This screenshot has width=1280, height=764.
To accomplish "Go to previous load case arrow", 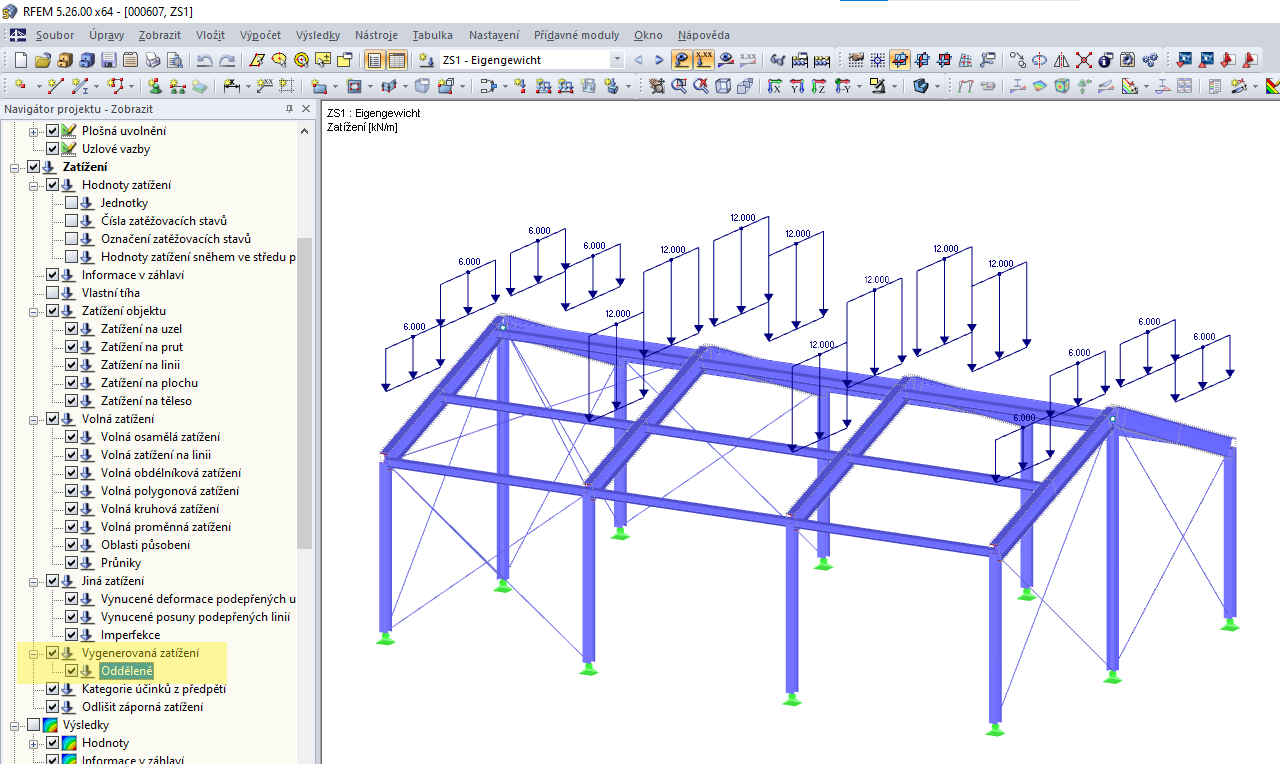I will point(638,60).
